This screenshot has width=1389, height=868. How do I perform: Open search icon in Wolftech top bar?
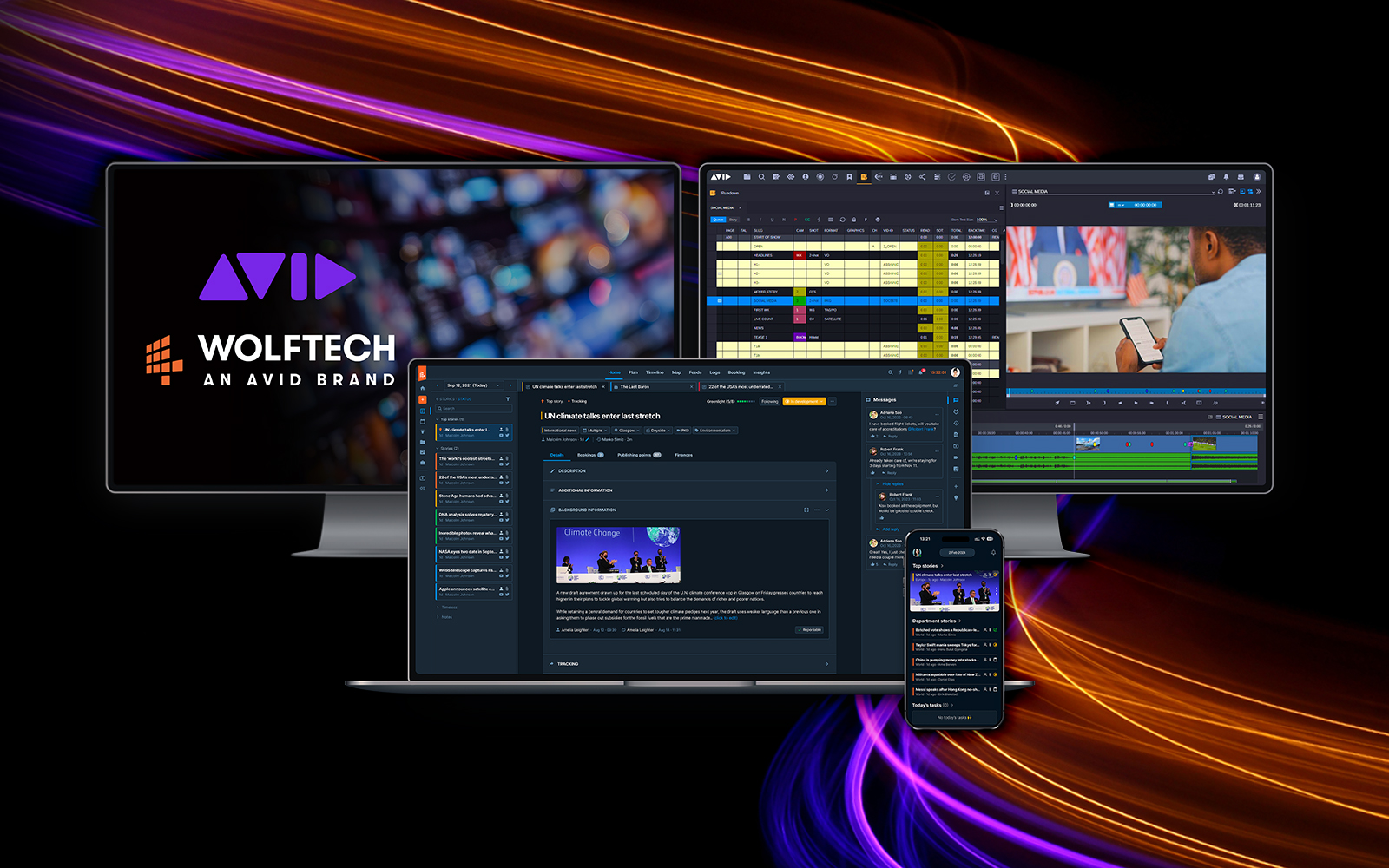point(890,372)
